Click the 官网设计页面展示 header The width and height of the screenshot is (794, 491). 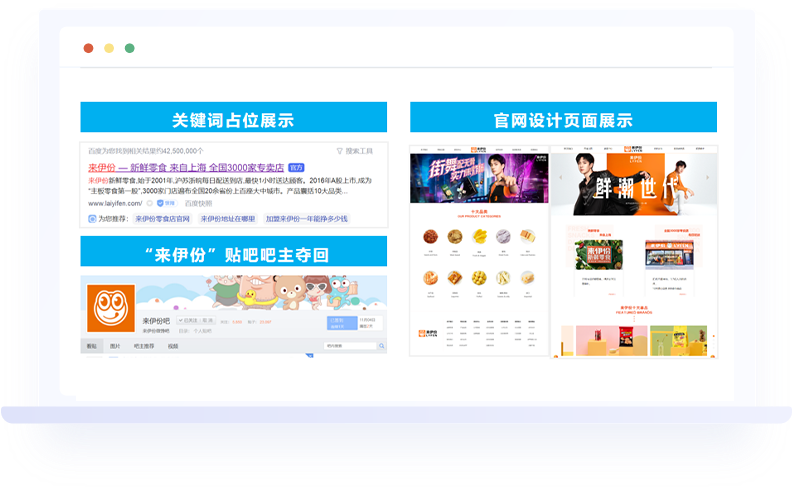pos(563,117)
